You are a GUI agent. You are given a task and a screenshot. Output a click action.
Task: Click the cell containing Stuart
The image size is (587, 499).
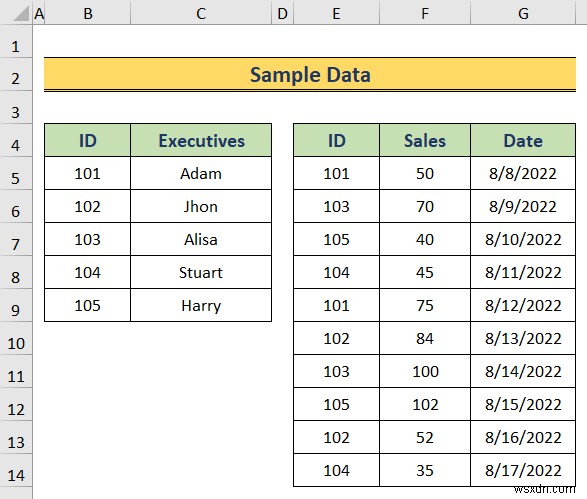tap(201, 272)
